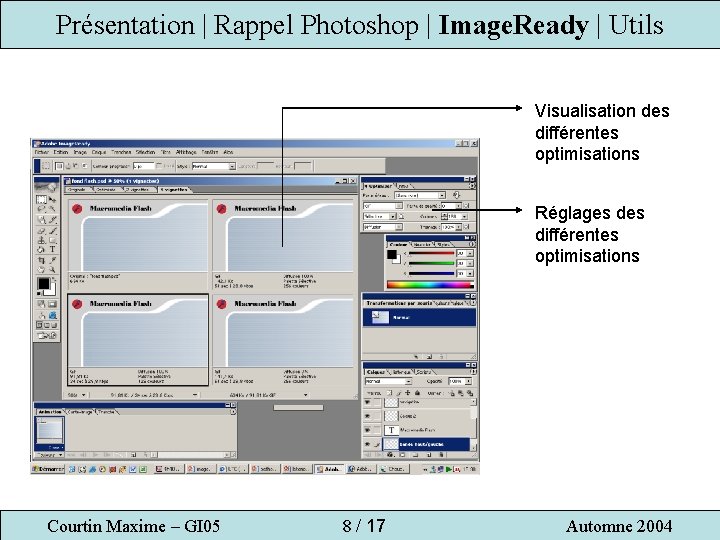Select the Zoom magnifier tool
Image resolution: width=720 pixels, height=540 pixels.
52,270
